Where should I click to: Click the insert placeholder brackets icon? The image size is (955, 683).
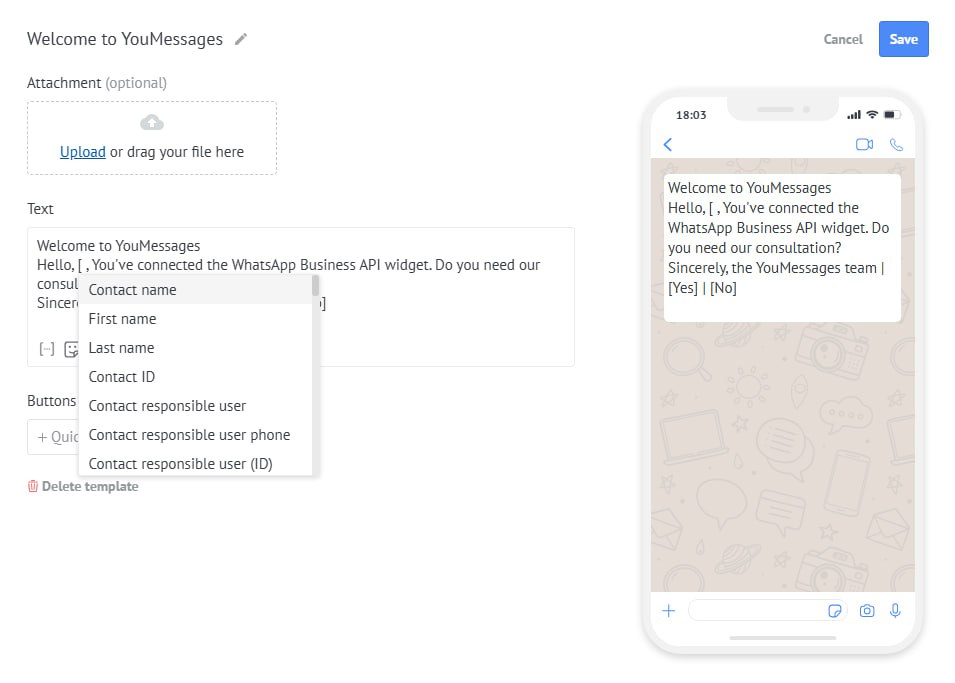tap(46, 349)
